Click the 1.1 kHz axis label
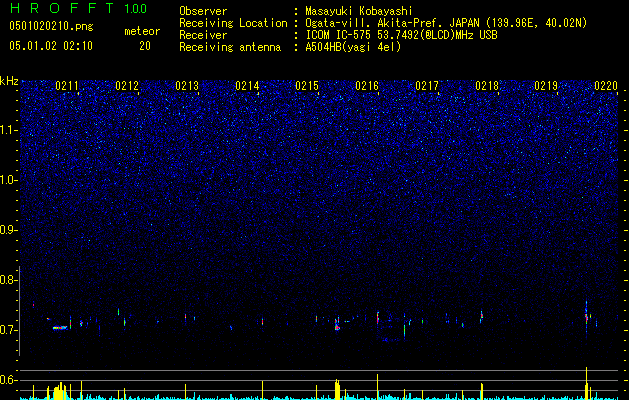 [9, 130]
